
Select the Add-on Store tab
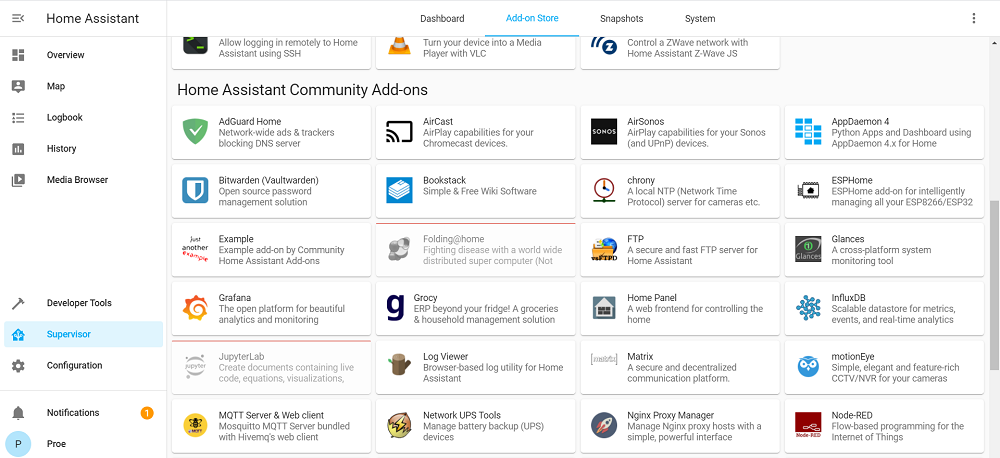click(532, 18)
